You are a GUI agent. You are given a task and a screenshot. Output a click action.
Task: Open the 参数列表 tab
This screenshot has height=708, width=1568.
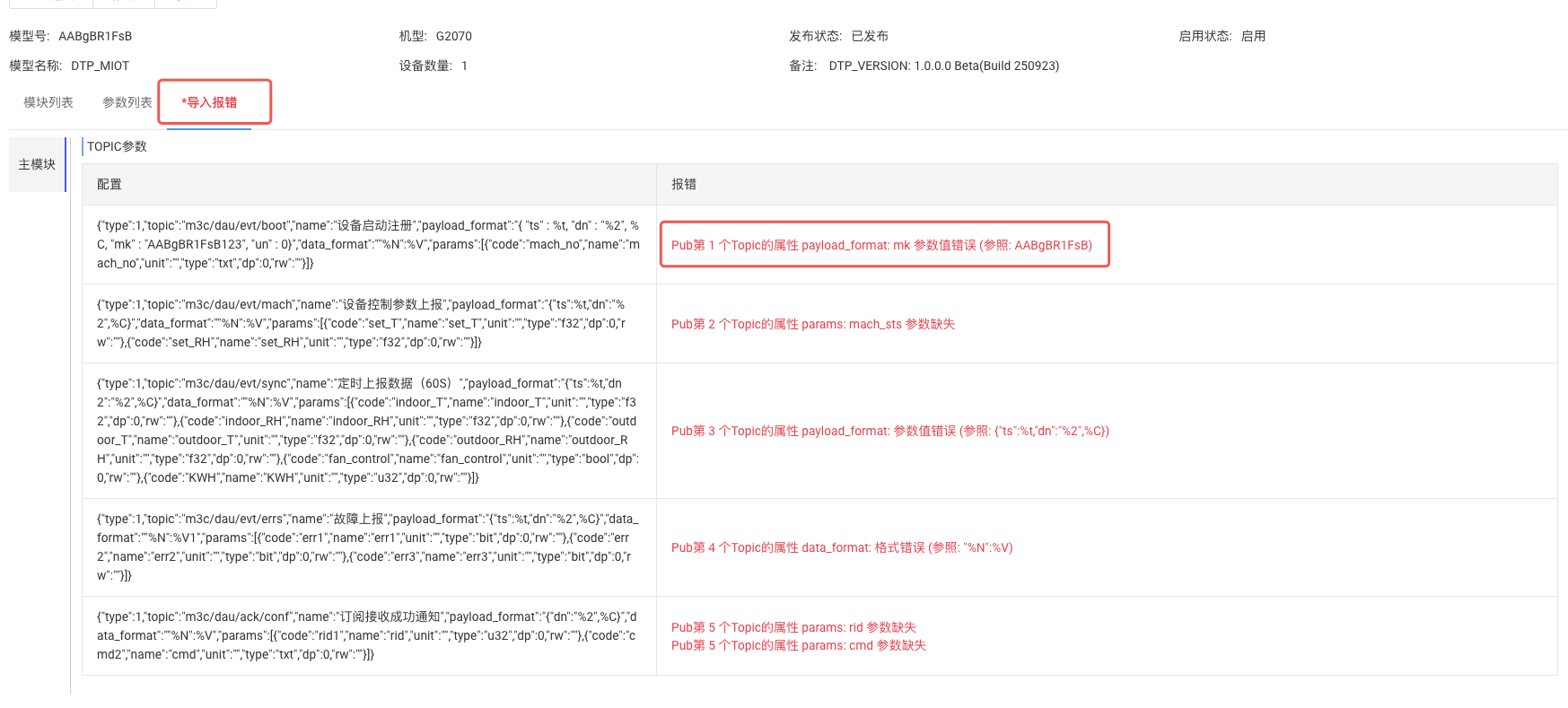[127, 102]
